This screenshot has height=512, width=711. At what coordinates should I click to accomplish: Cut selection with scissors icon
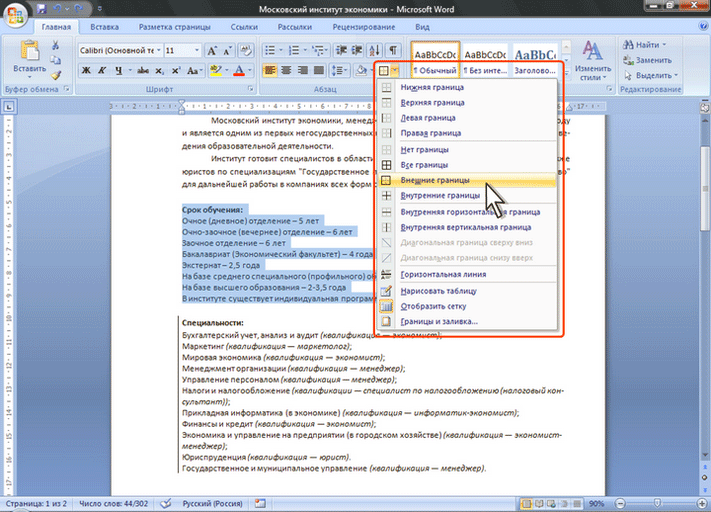coord(55,45)
